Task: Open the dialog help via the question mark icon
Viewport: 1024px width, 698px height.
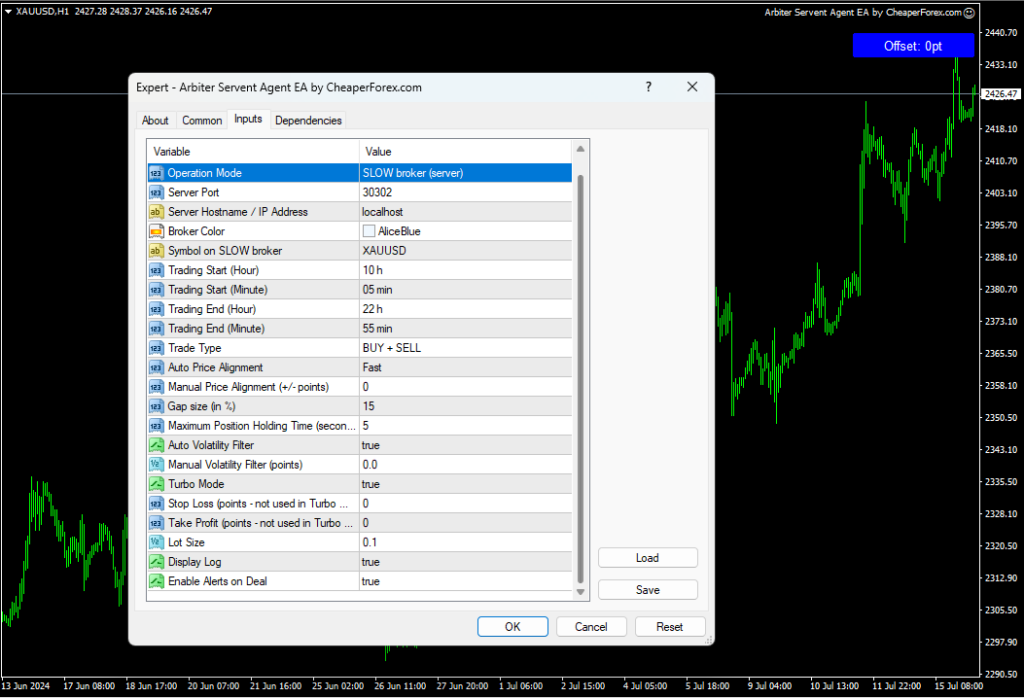Action: [x=648, y=87]
